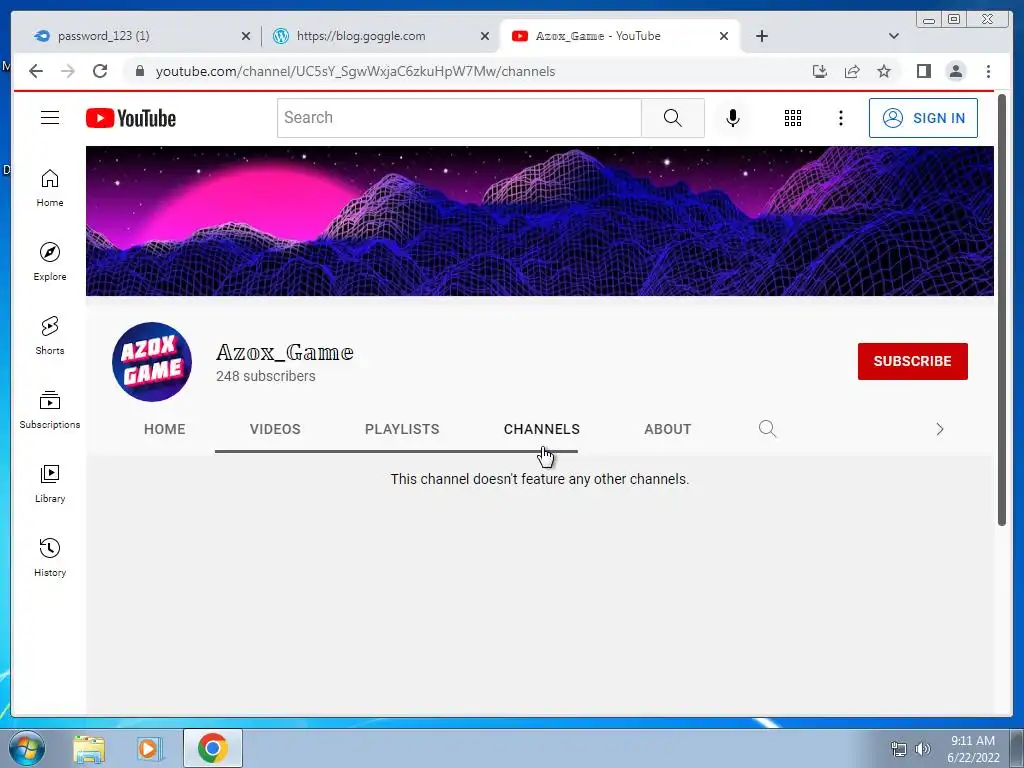Open the YouTube guide hamburger menu
This screenshot has width=1024, height=768.
(50, 118)
